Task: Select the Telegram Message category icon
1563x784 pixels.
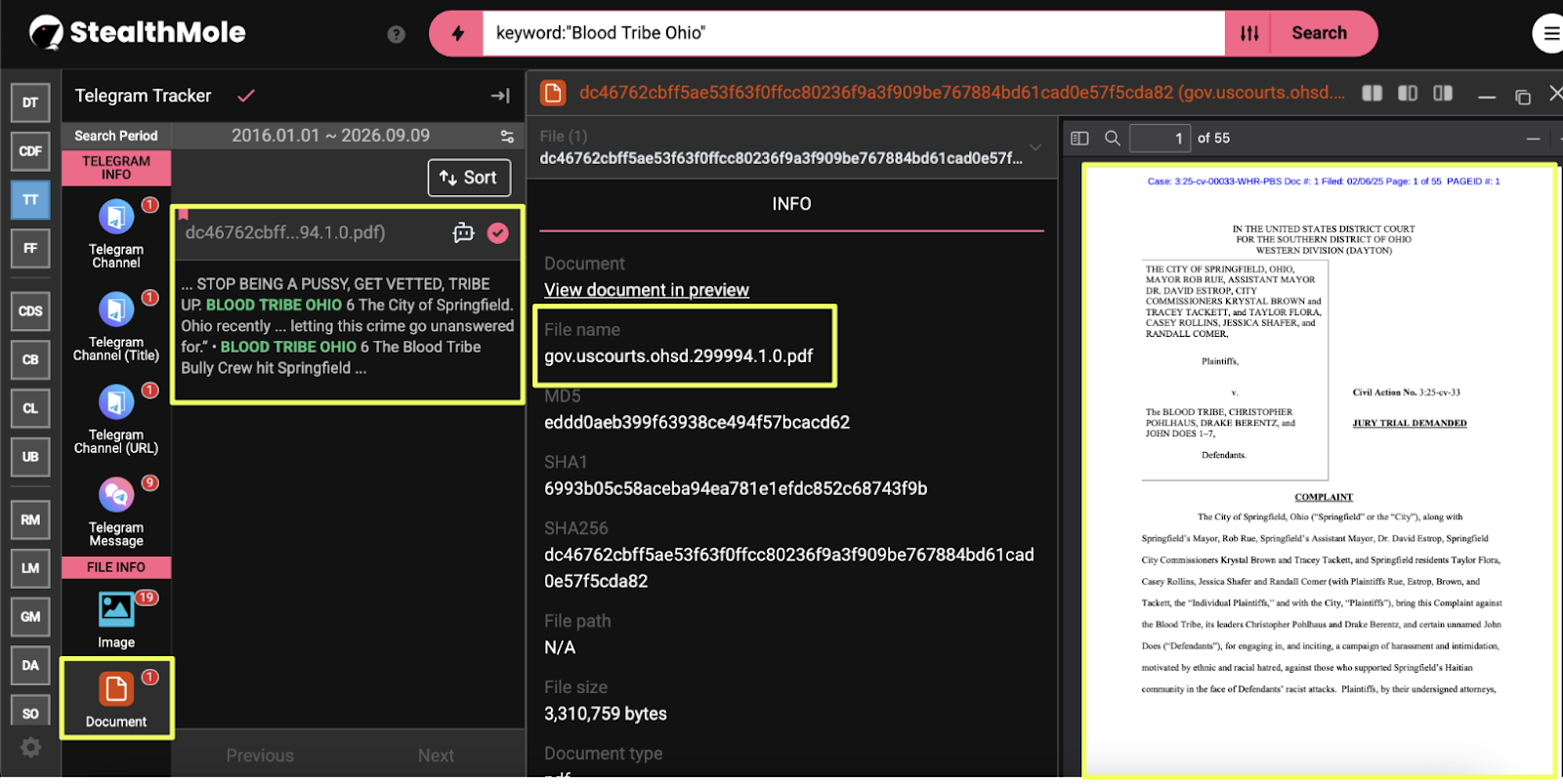Action: pos(115,495)
